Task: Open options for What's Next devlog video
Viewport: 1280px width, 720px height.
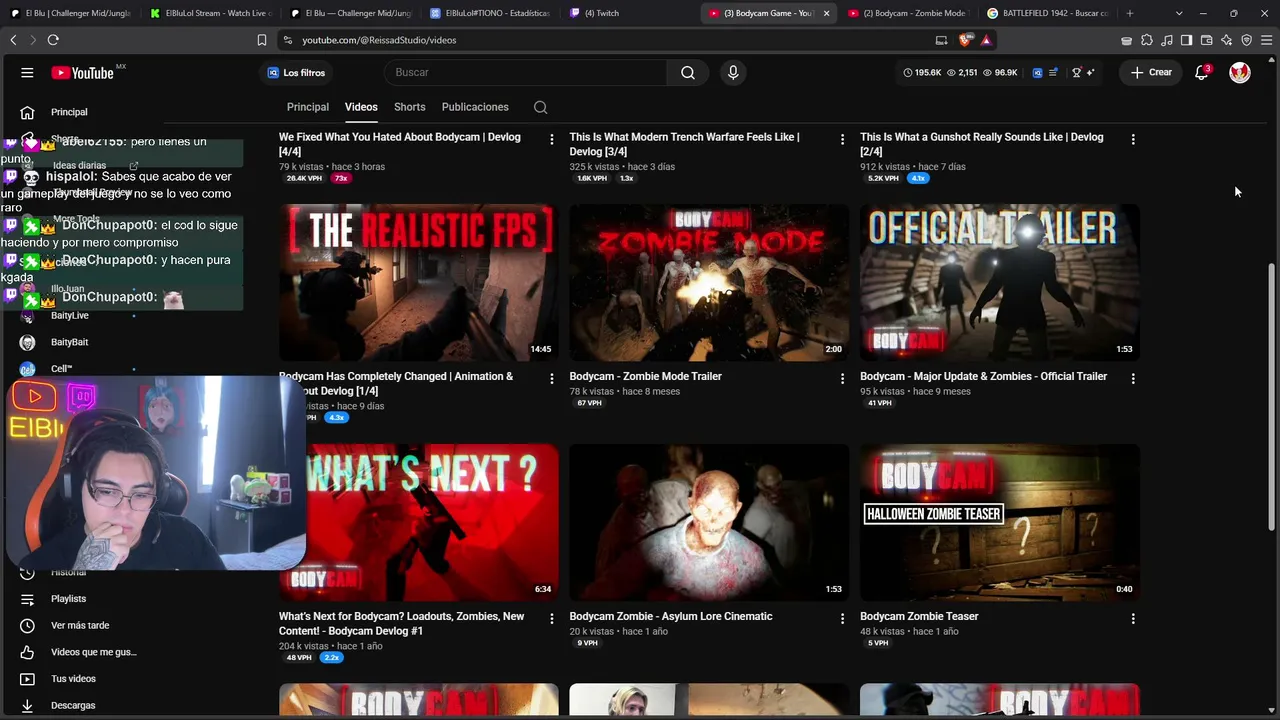Action: pos(551,619)
